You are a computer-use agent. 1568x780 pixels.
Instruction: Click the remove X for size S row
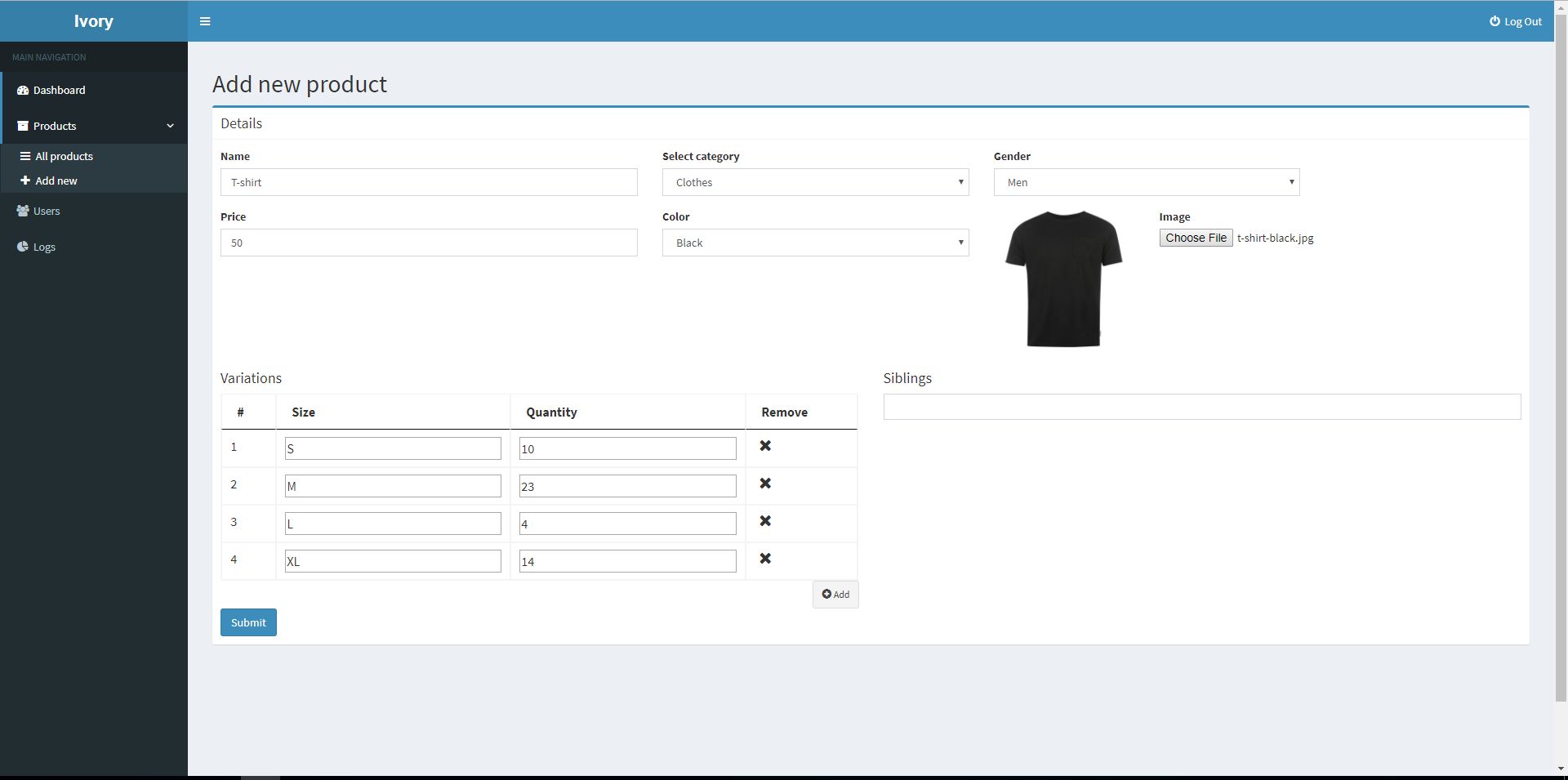(765, 446)
